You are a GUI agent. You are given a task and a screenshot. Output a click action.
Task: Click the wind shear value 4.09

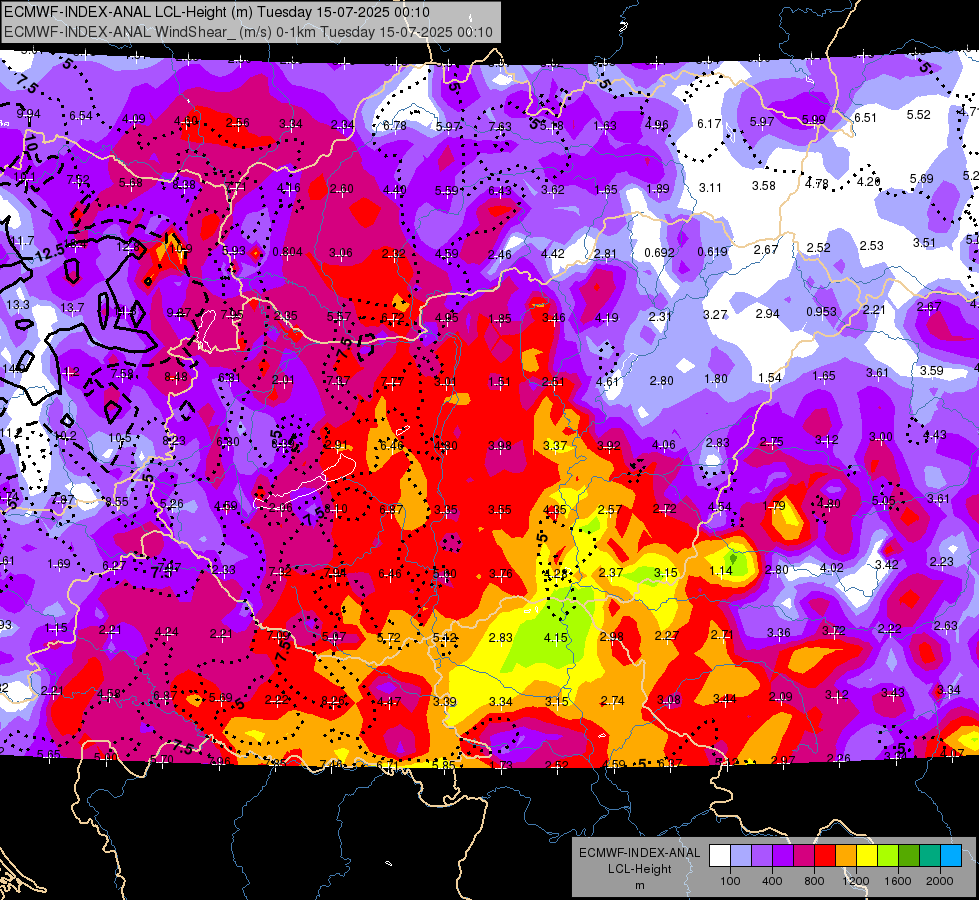pos(134,119)
